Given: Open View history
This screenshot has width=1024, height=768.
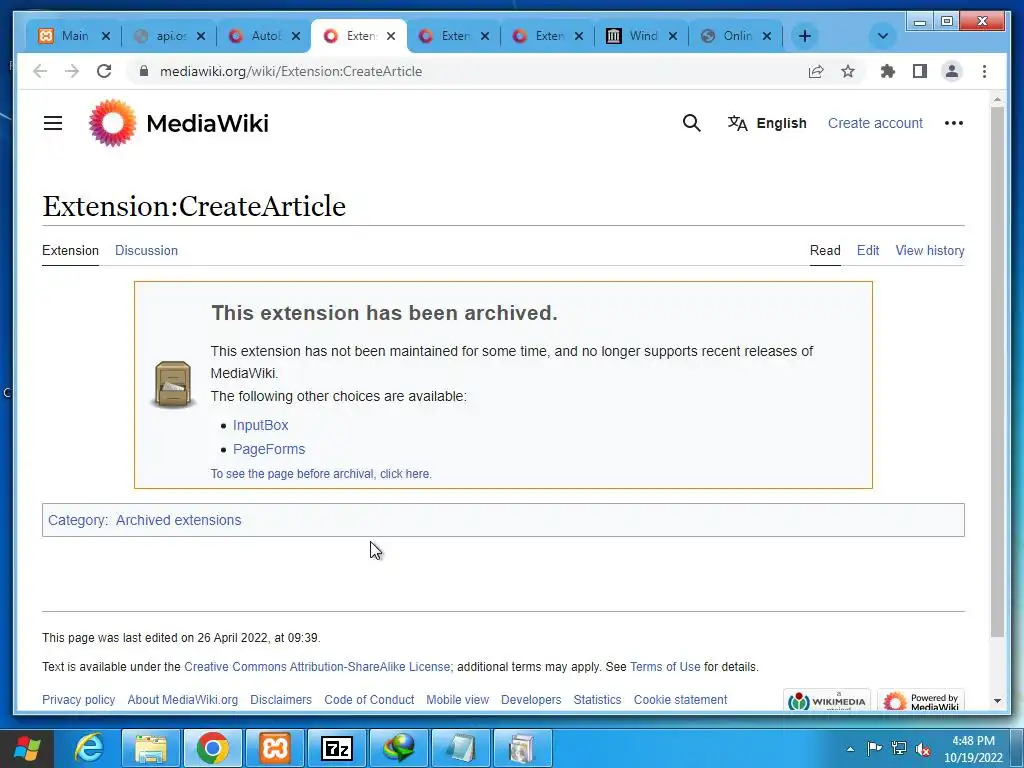Looking at the screenshot, I should (x=929, y=250).
